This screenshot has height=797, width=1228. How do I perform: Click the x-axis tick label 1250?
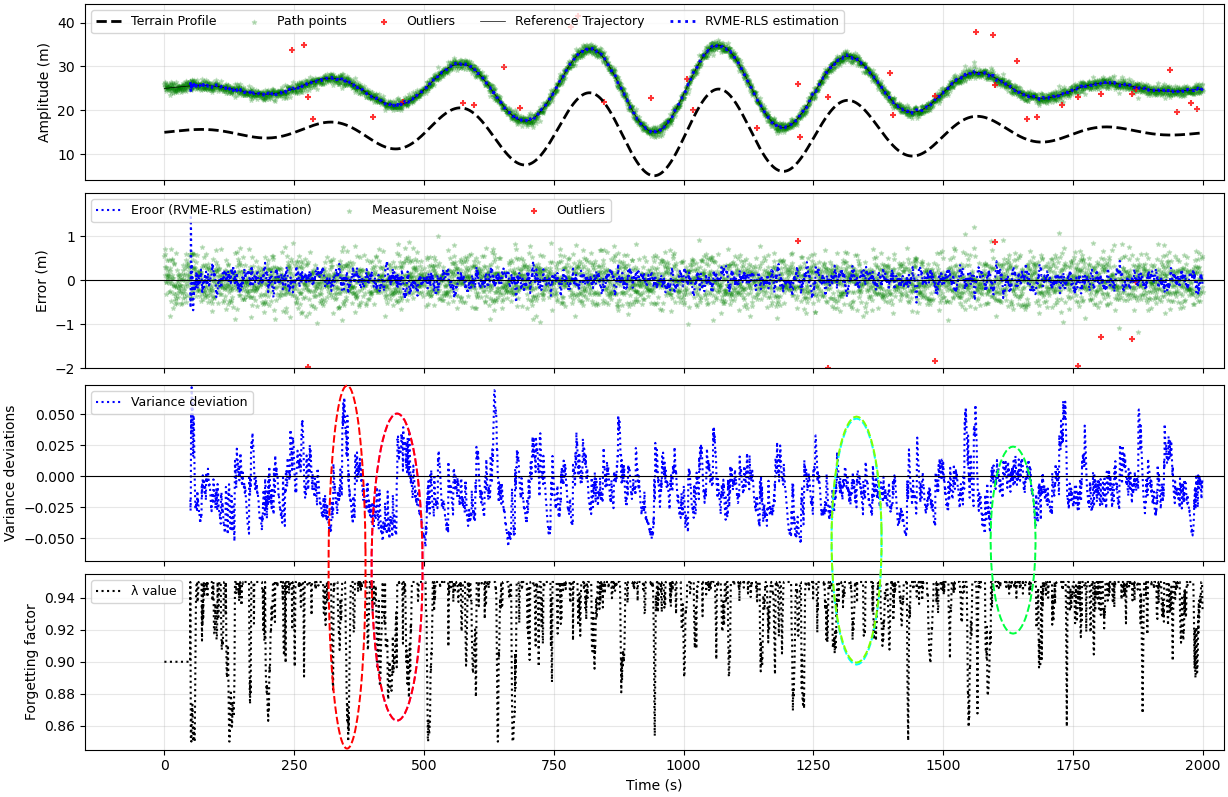813,765
